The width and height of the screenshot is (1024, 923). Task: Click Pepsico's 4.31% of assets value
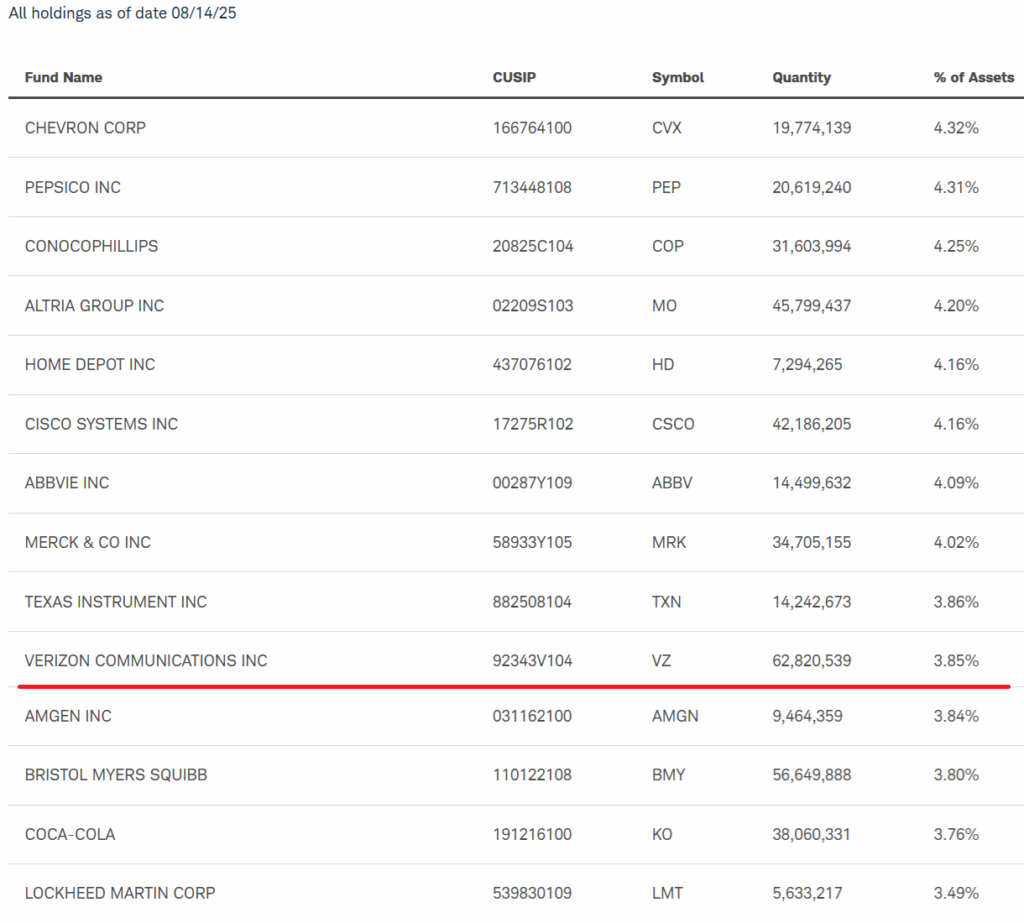click(x=956, y=187)
